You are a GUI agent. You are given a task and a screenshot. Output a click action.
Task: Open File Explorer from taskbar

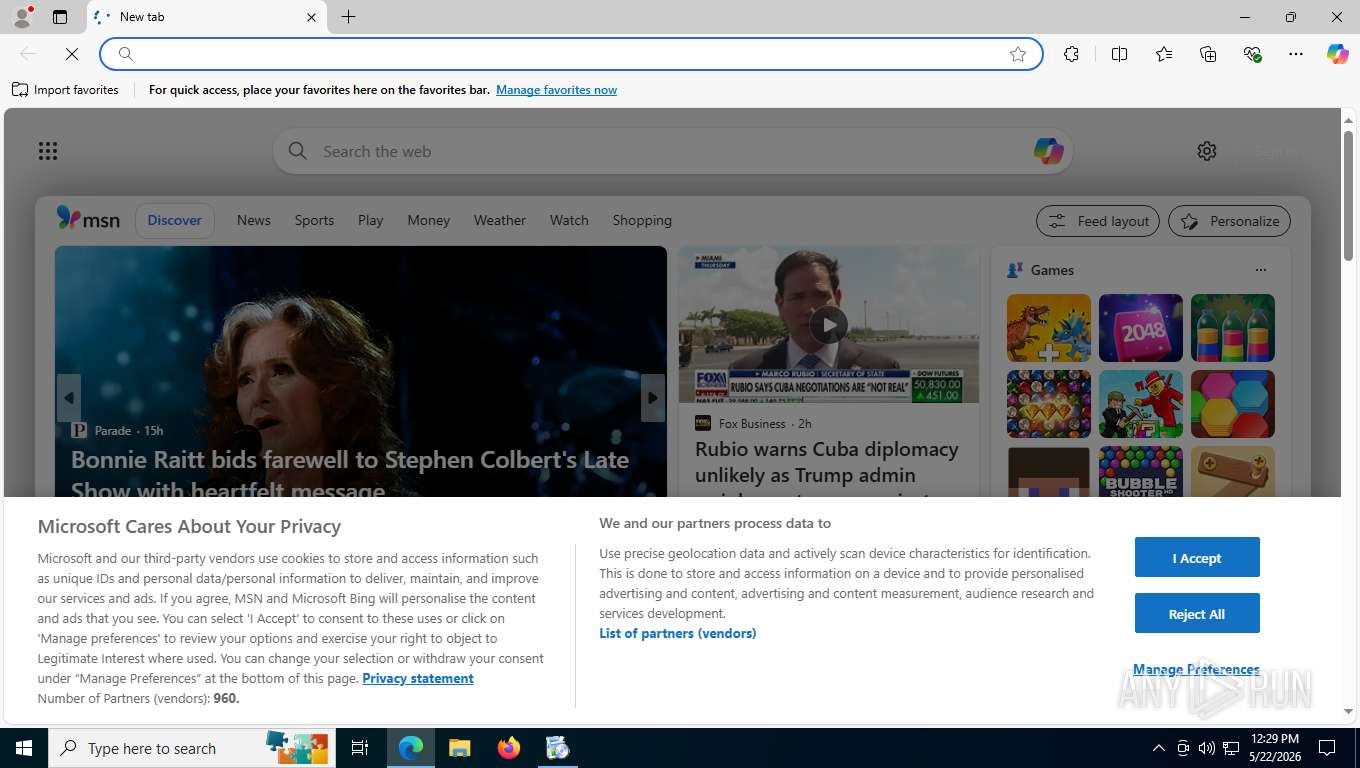459,748
